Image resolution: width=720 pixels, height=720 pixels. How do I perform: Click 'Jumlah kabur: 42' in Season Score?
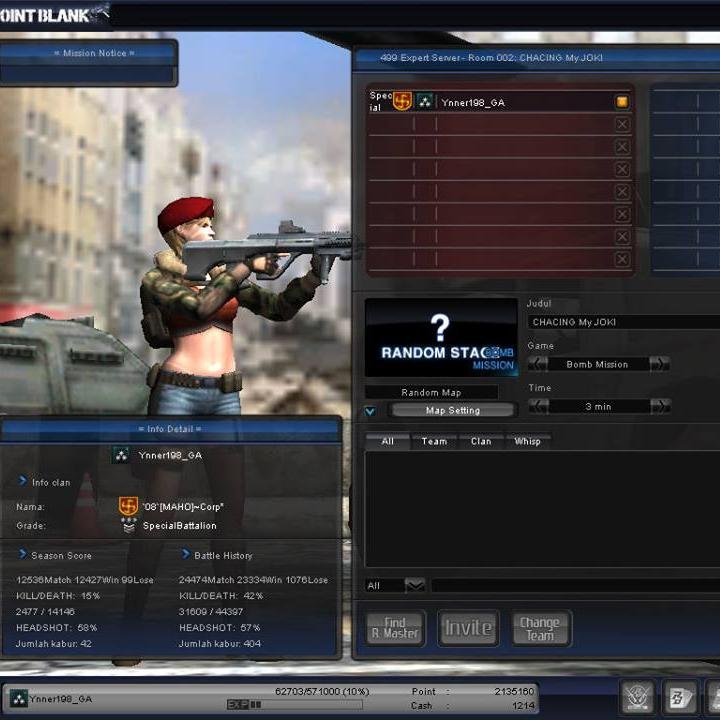tap(54, 643)
